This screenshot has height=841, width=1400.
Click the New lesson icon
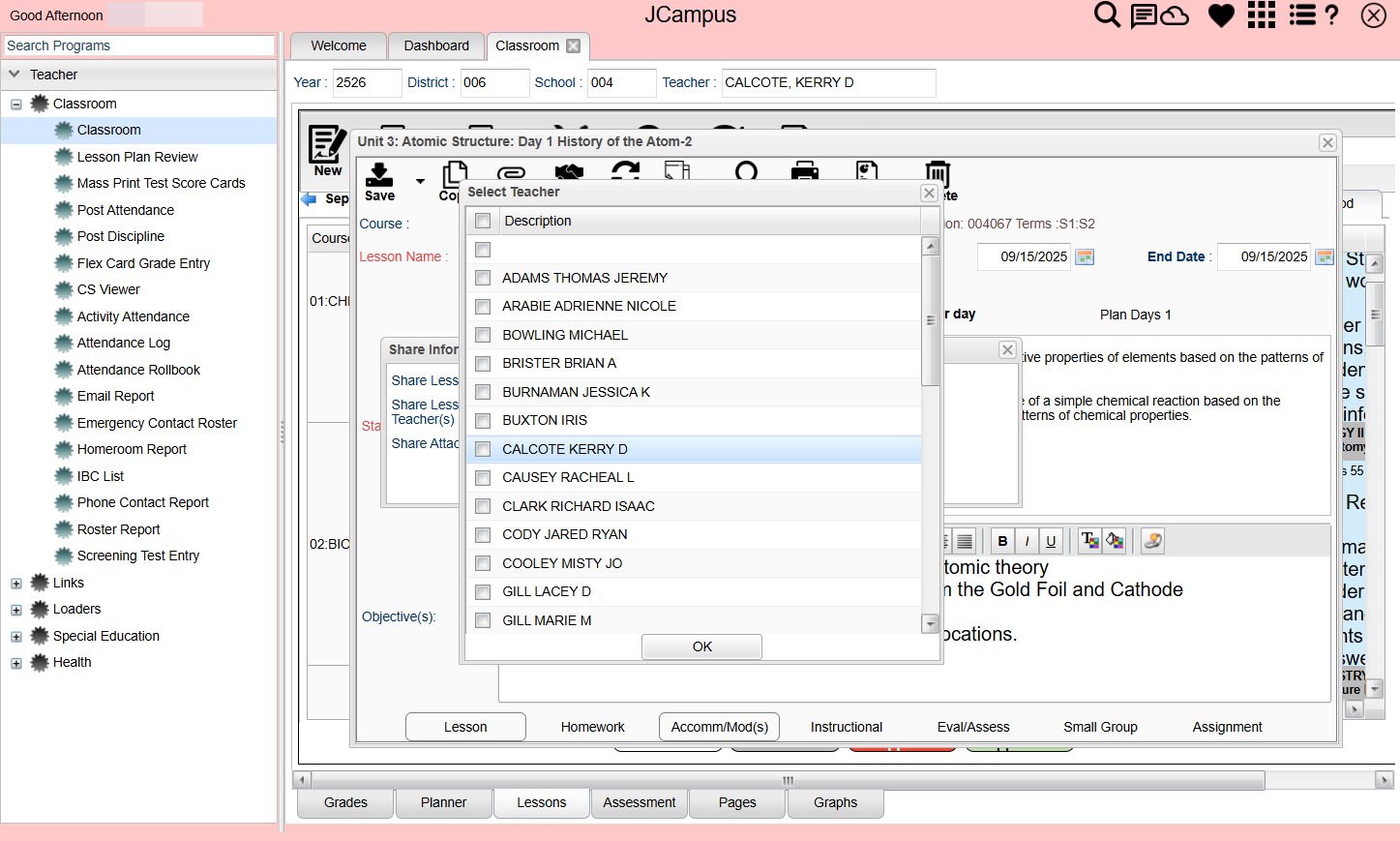(328, 152)
